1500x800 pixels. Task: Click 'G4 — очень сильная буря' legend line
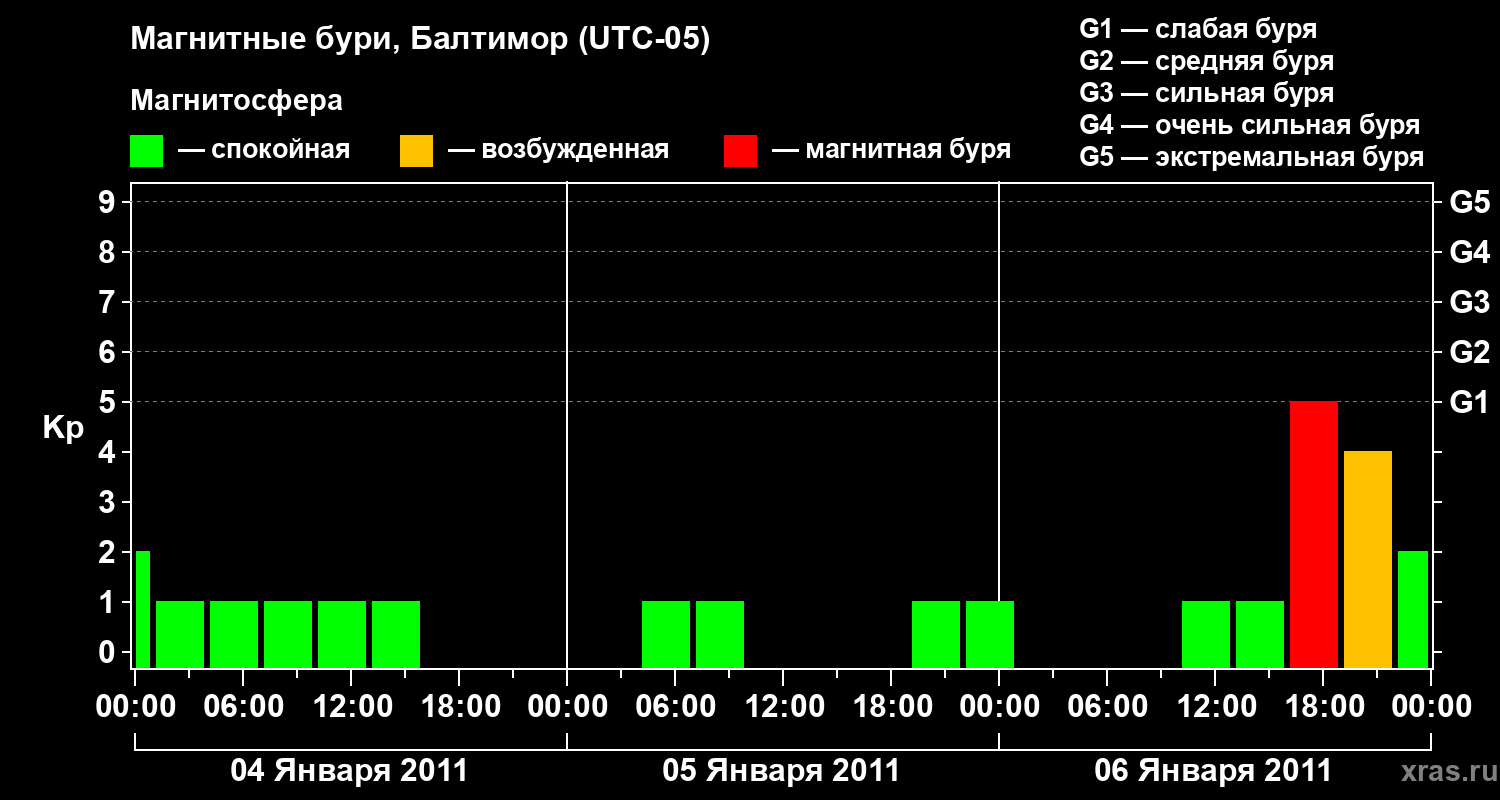(1250, 125)
